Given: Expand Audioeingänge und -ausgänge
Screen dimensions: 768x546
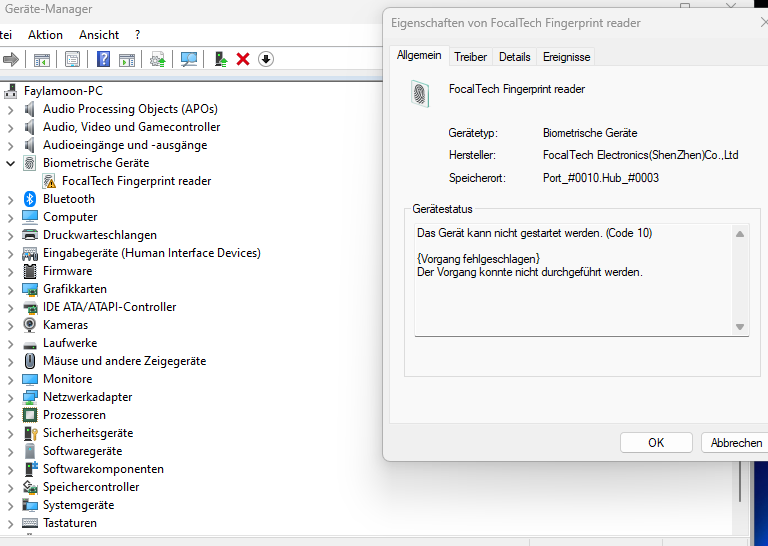Looking at the screenshot, I should tap(10, 145).
